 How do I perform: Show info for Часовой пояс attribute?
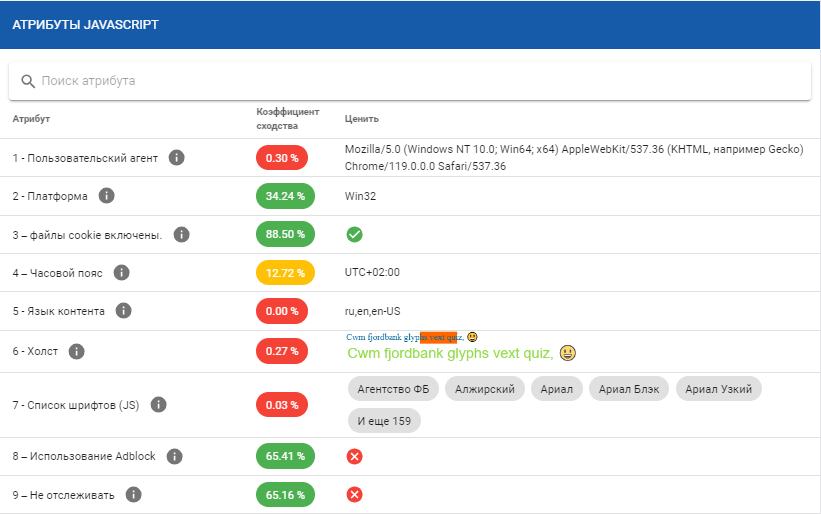point(122,272)
